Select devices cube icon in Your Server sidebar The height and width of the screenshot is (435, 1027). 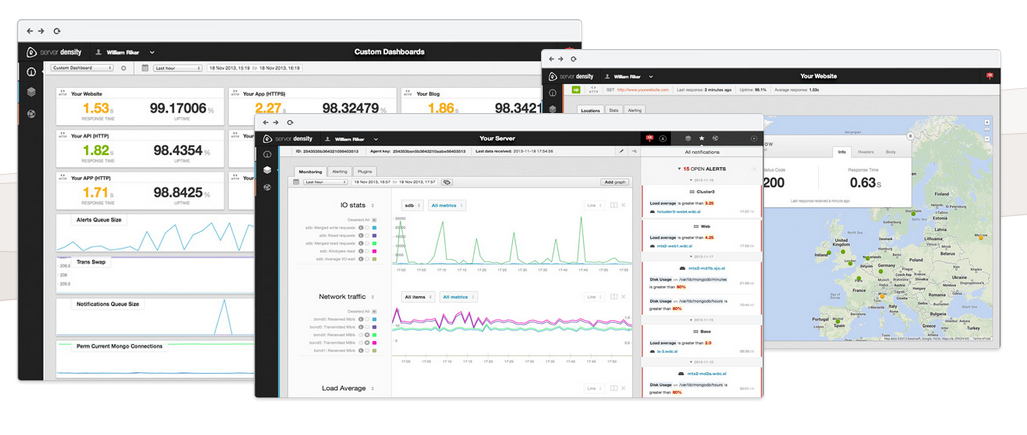(x=267, y=170)
